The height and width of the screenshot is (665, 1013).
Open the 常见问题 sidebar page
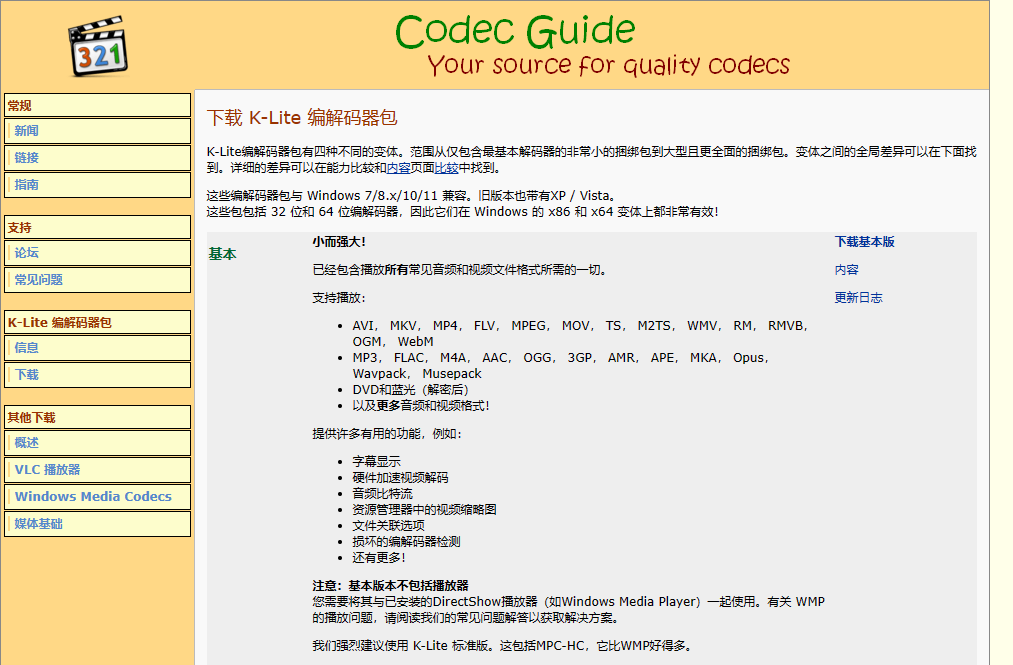[39, 280]
